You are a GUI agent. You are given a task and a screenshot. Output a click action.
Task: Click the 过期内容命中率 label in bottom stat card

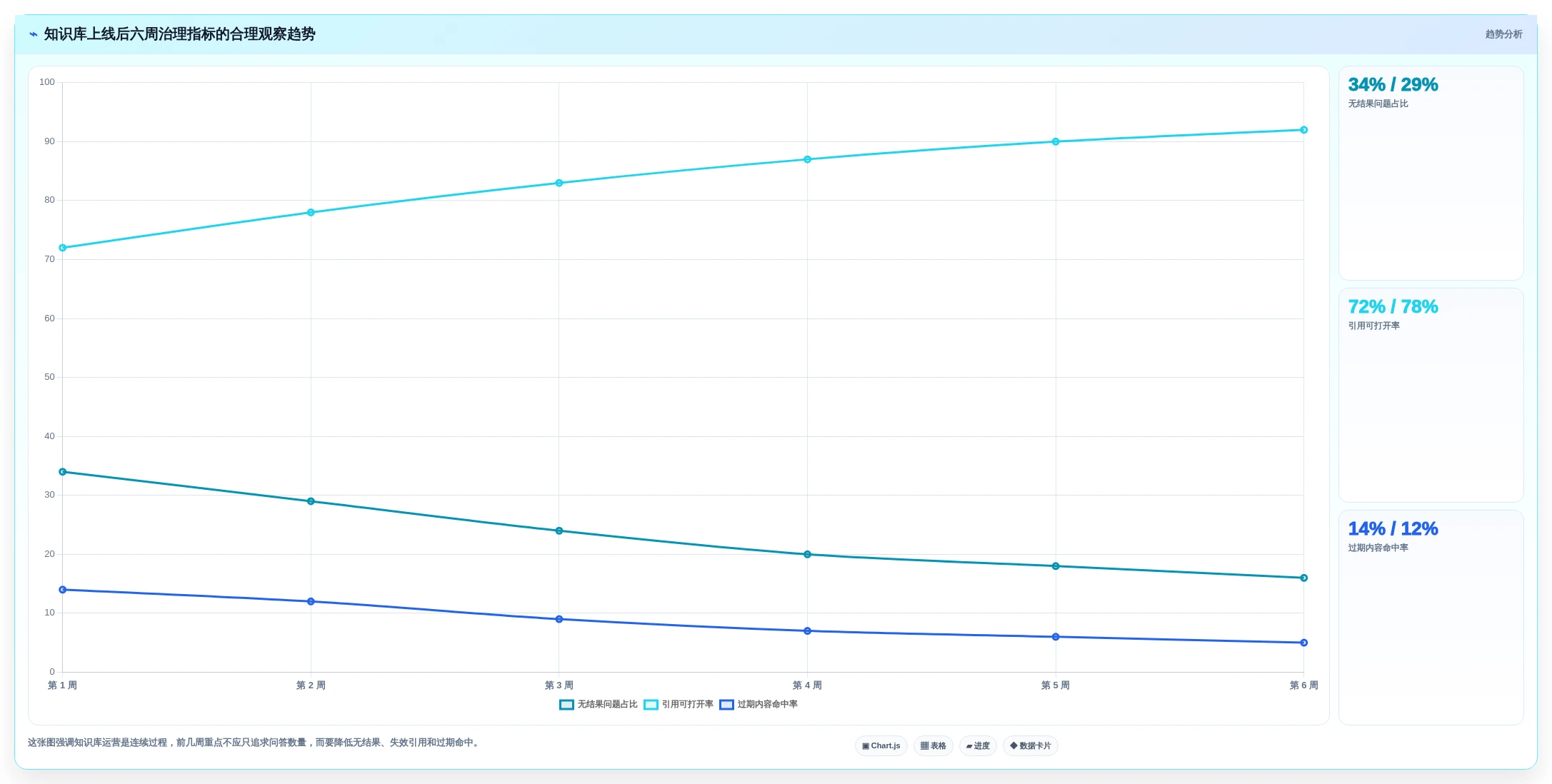tap(1378, 548)
